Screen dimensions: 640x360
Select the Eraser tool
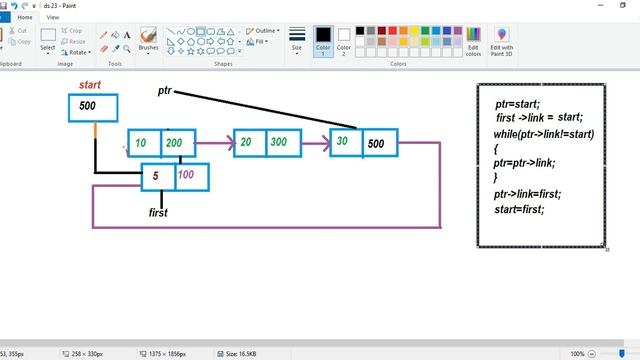click(104, 49)
